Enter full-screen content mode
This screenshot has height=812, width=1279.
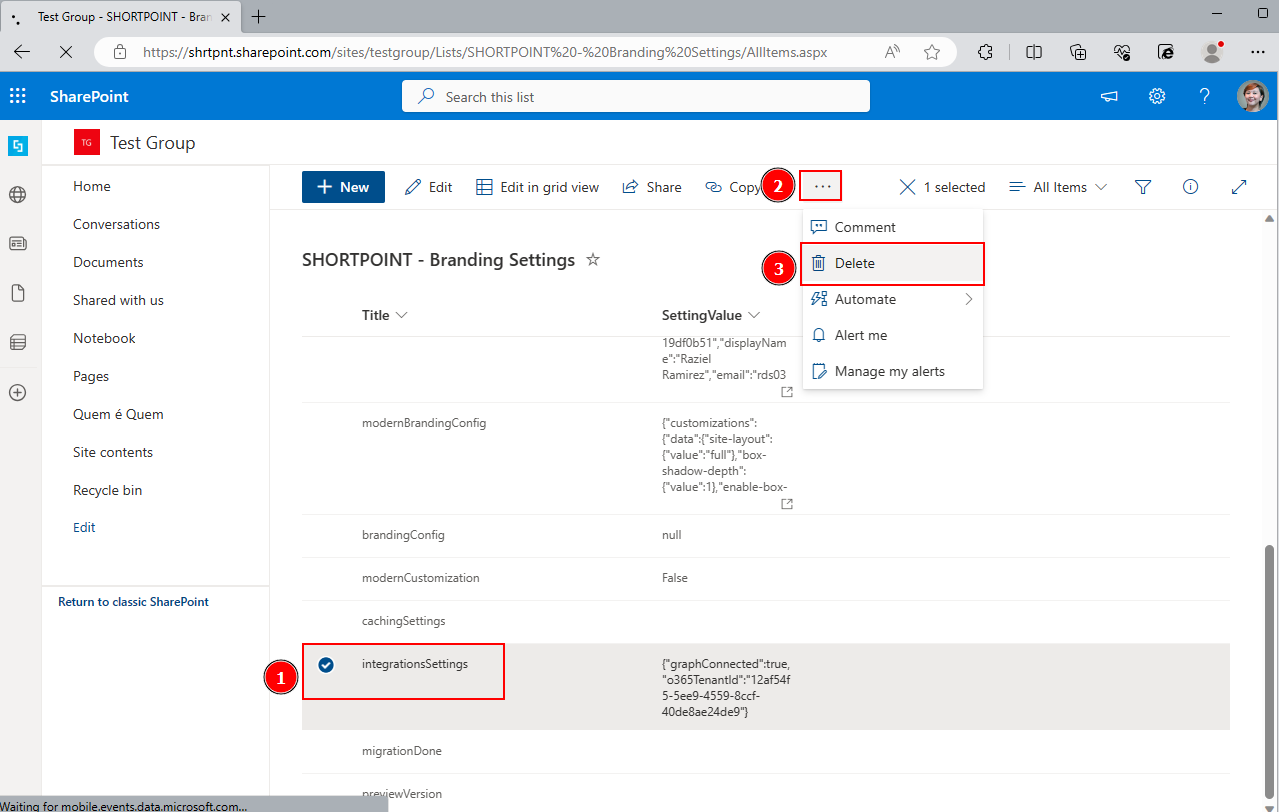(x=1239, y=187)
